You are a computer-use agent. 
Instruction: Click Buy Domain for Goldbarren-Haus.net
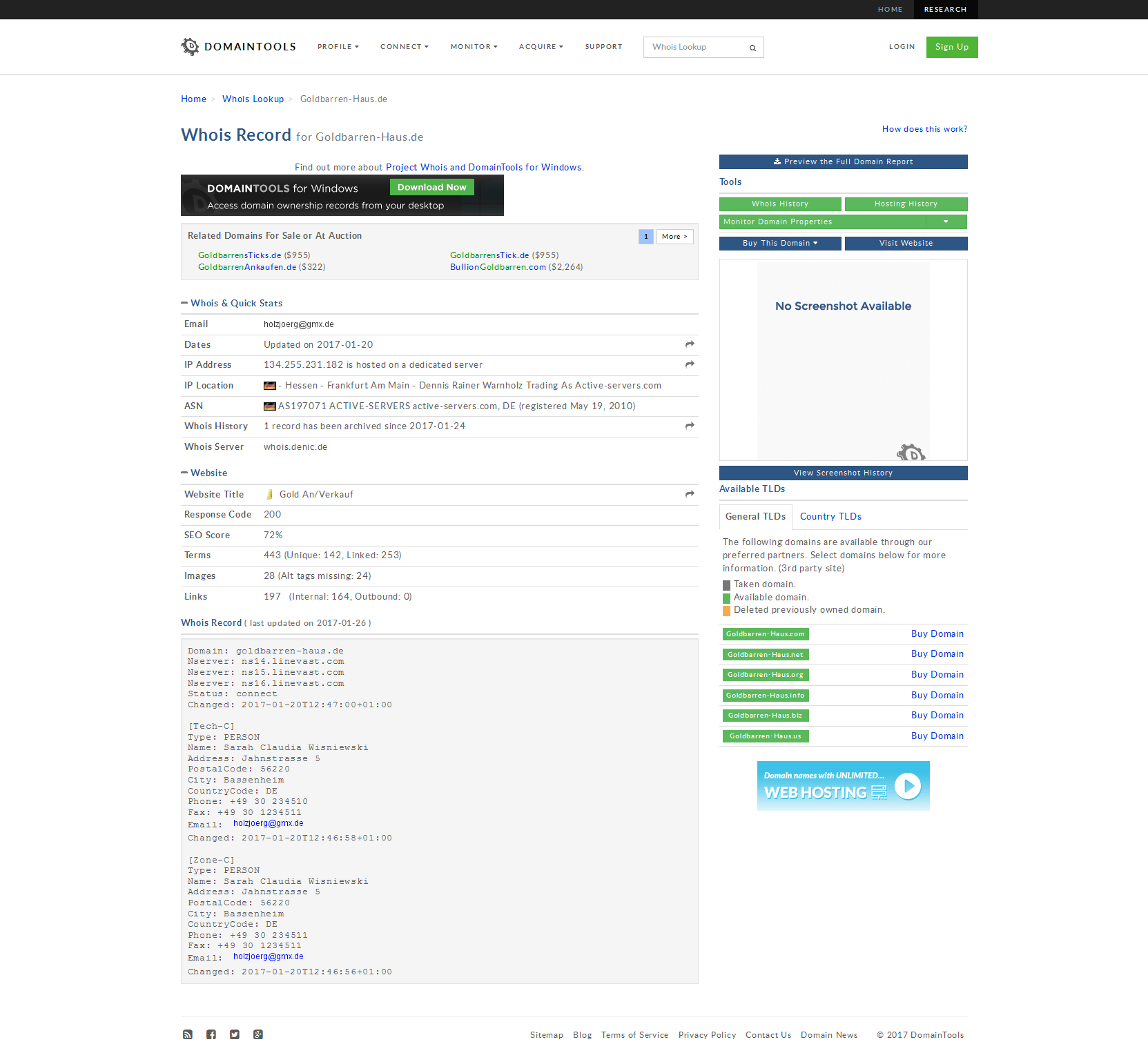(x=937, y=654)
